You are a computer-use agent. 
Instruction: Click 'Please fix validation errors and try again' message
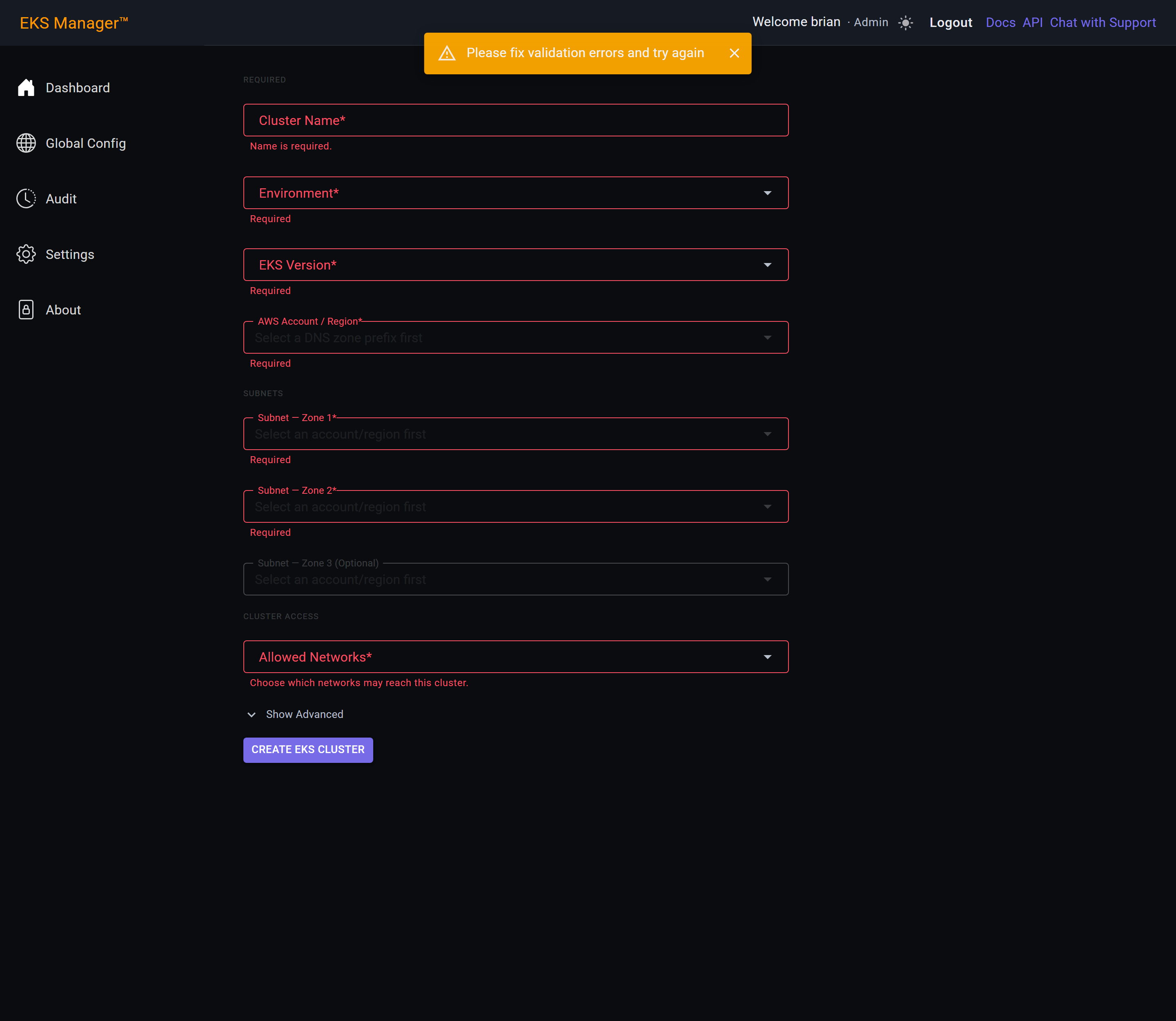pyautogui.click(x=585, y=53)
